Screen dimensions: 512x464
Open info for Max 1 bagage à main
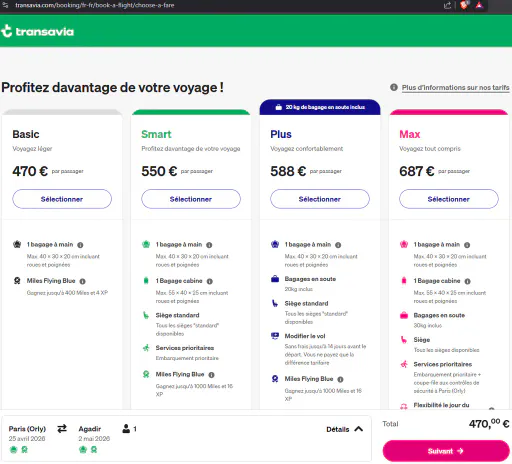467,245
